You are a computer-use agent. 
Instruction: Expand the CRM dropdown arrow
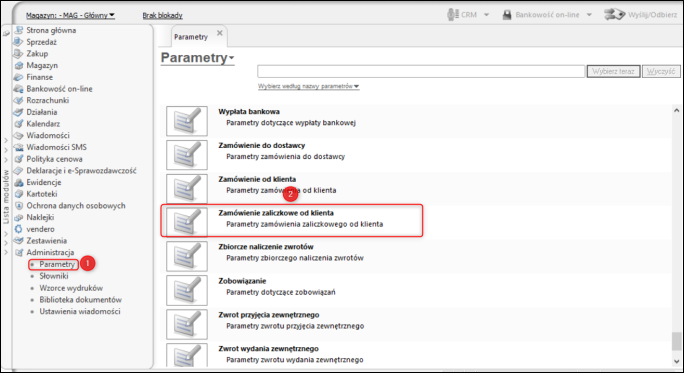[486, 15]
